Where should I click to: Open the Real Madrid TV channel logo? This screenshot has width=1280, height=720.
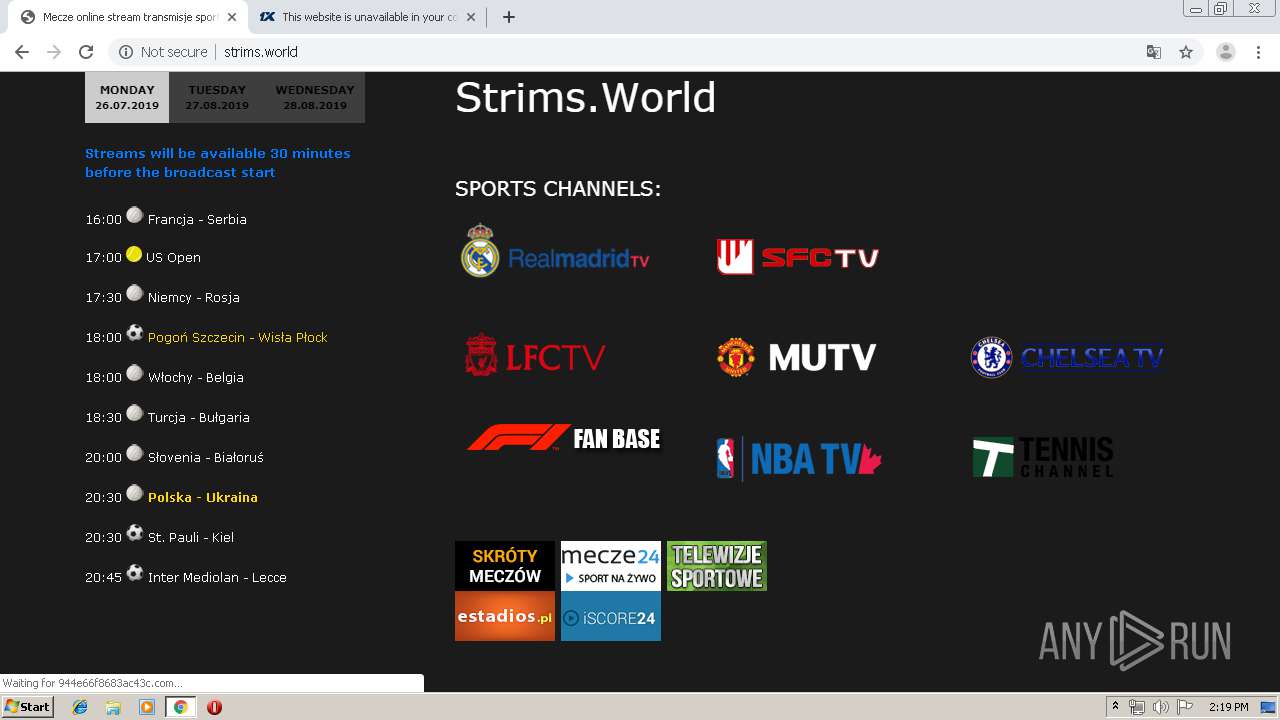coord(555,251)
